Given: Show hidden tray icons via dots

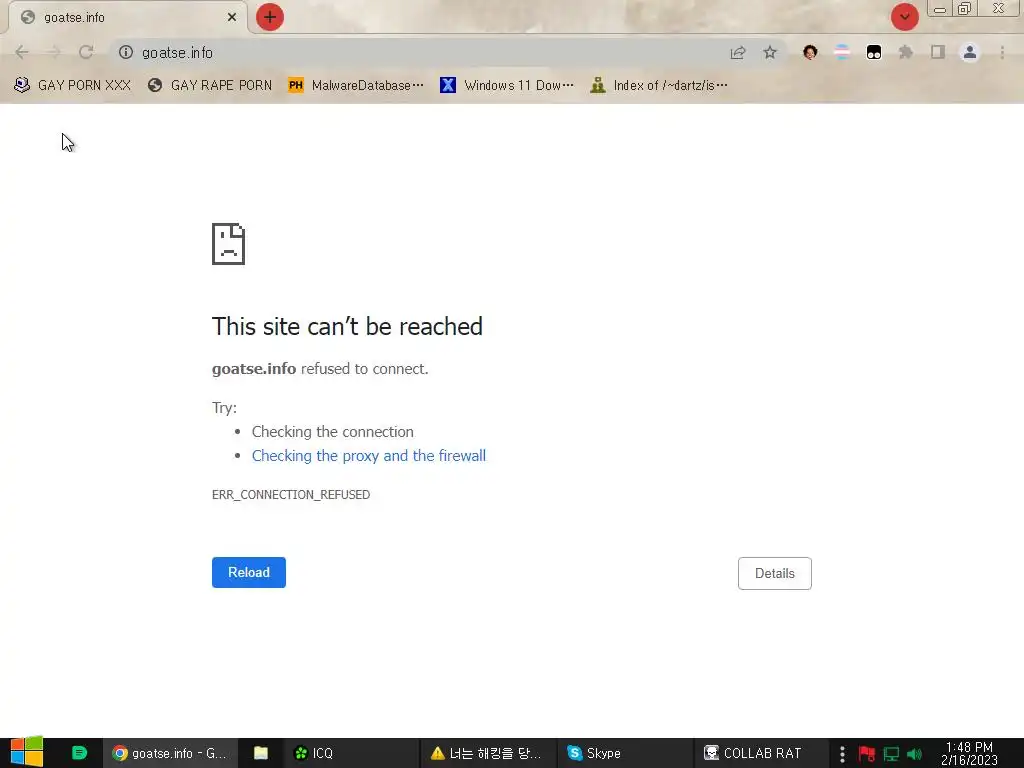Looking at the screenshot, I should click(x=842, y=754).
